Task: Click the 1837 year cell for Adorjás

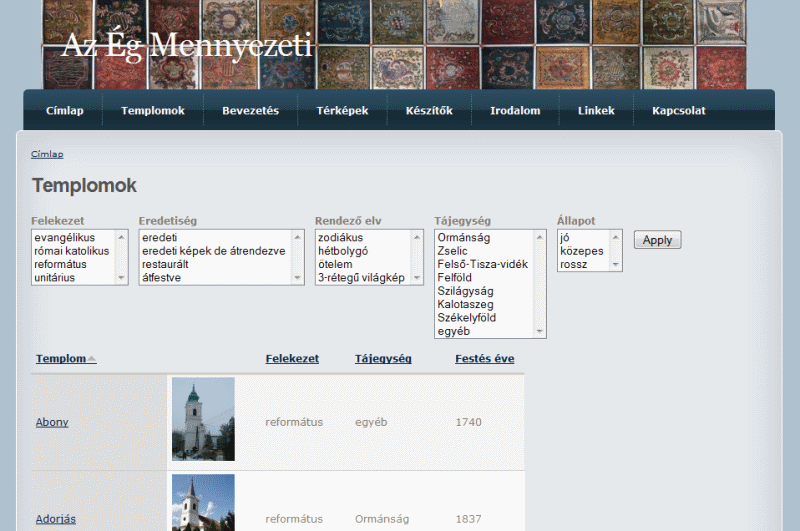Action: 468,519
